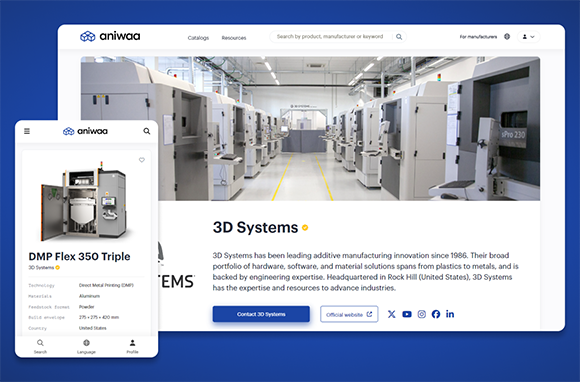Image resolution: width=580 pixels, height=382 pixels.
Task: Click the 3D Systems manufacturer link on mobile card
Action: [41, 267]
